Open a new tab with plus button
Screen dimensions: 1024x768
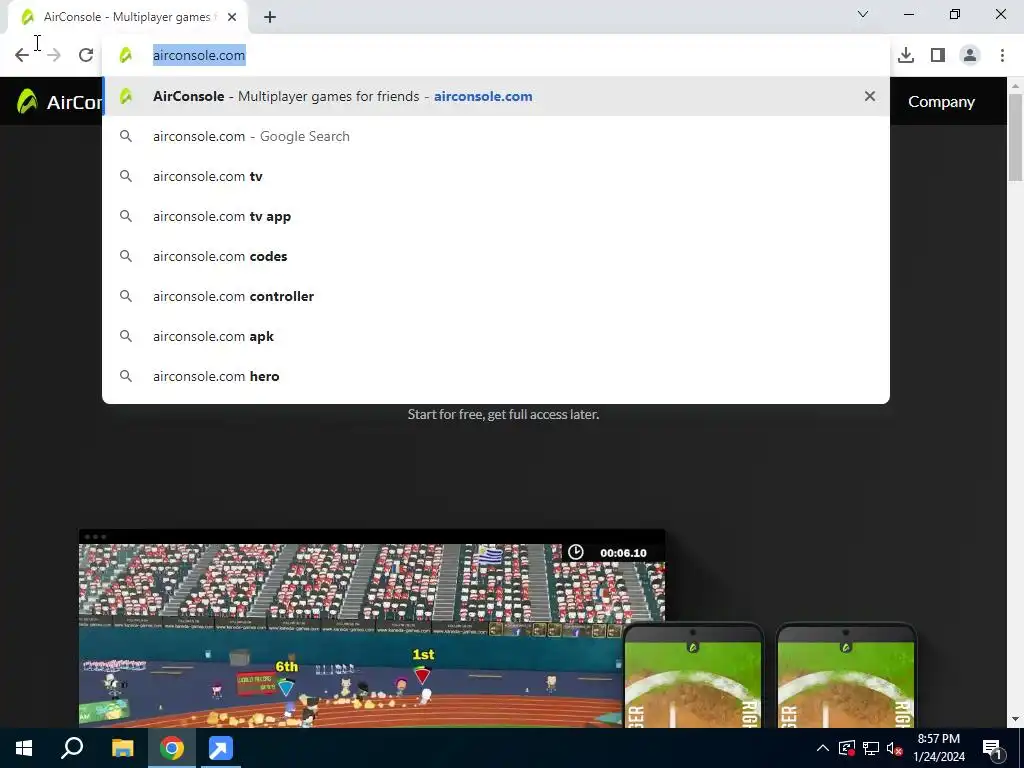[270, 17]
